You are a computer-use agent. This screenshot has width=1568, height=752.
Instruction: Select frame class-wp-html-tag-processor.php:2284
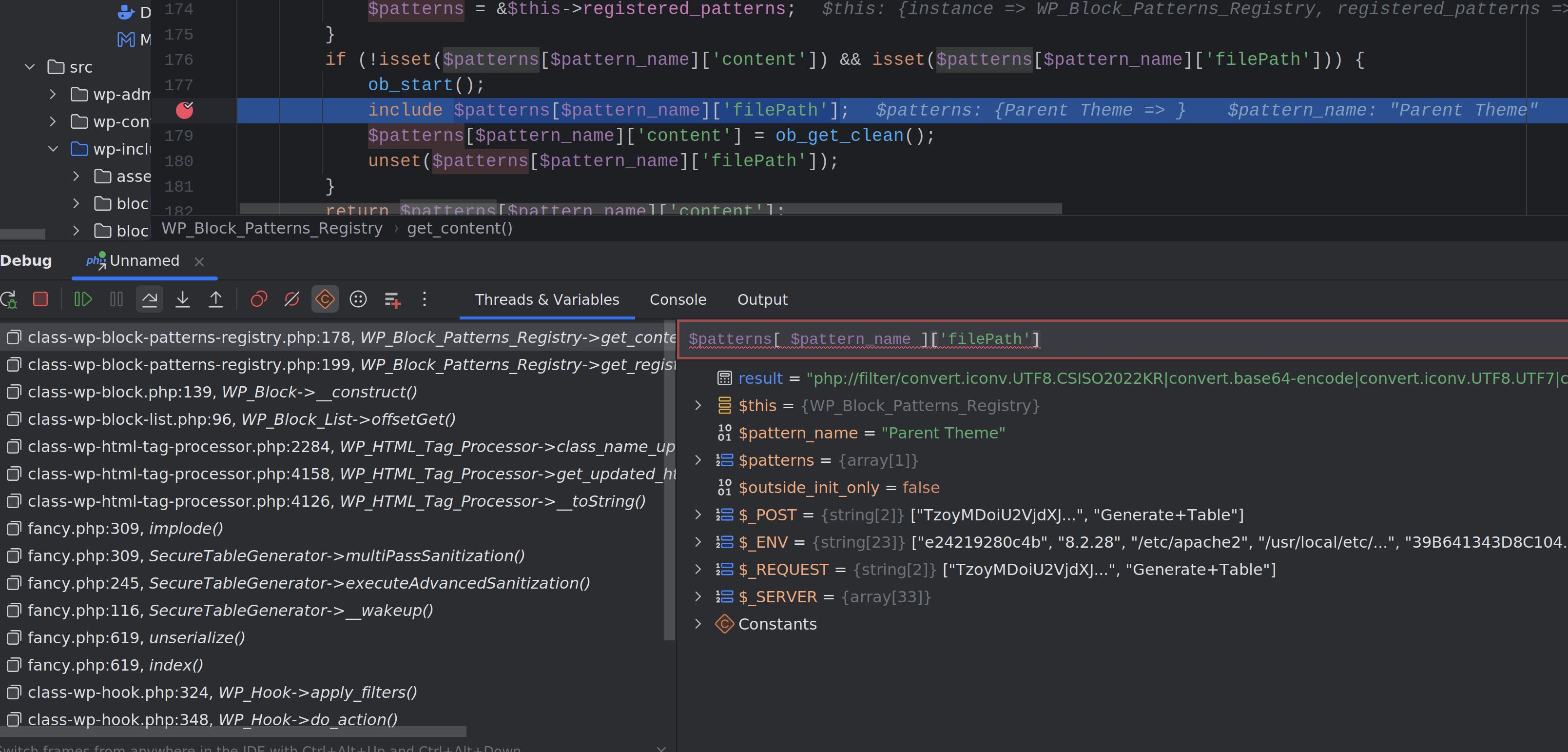(338, 447)
